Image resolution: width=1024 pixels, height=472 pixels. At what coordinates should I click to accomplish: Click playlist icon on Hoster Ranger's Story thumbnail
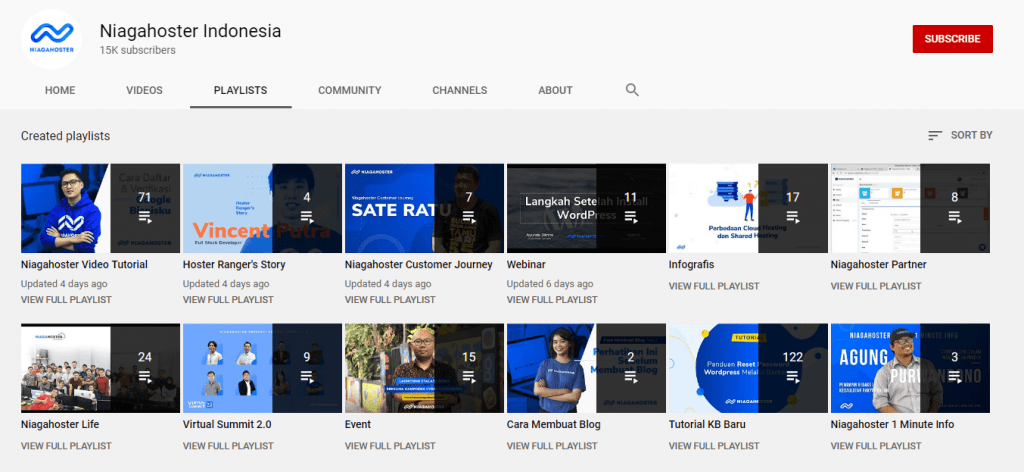point(307,217)
